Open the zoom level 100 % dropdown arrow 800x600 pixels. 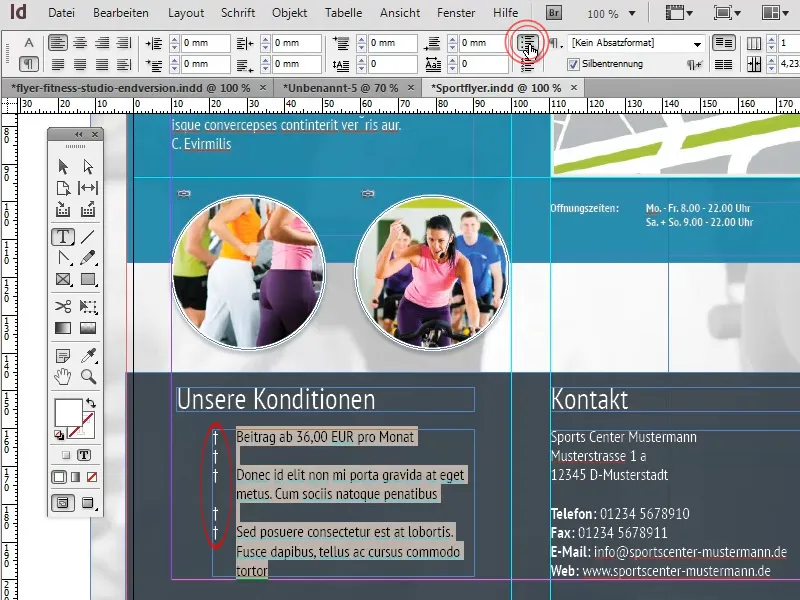pos(632,13)
